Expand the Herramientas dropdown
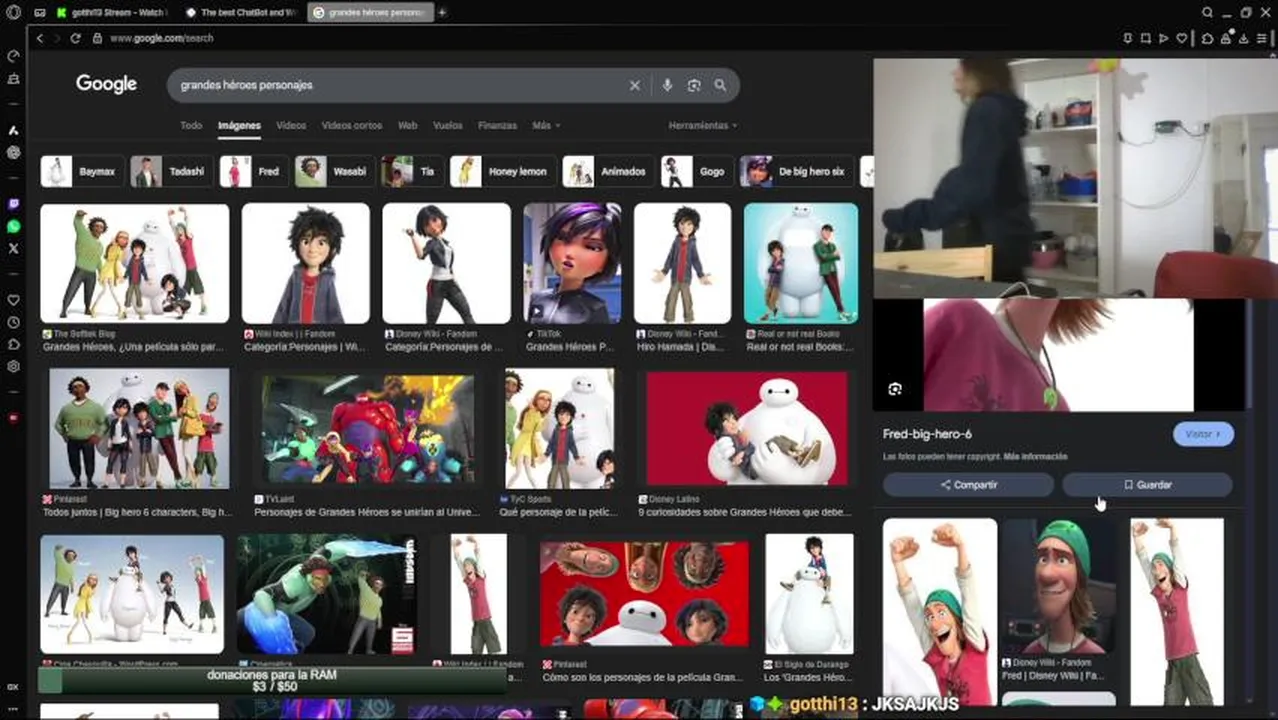The image size is (1278, 720). [703, 126]
